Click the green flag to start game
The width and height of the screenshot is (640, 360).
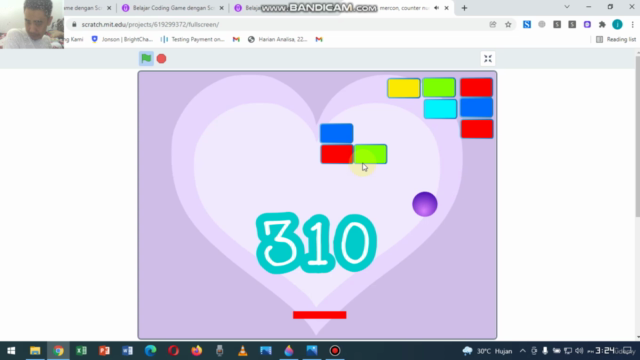pyautogui.click(x=146, y=58)
